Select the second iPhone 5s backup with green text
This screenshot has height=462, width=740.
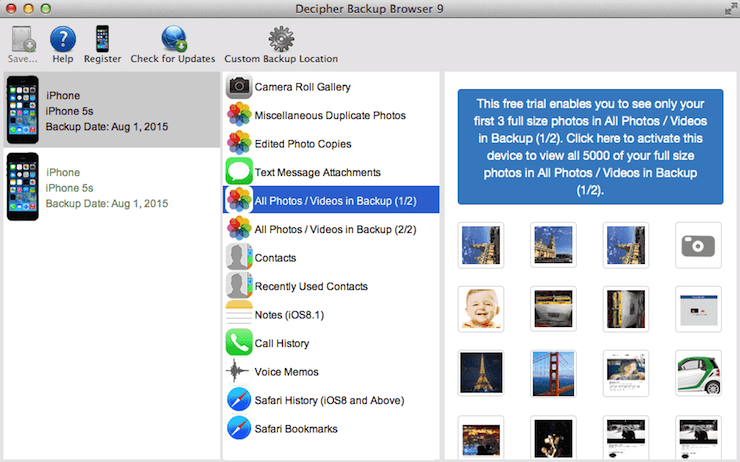click(x=112, y=187)
